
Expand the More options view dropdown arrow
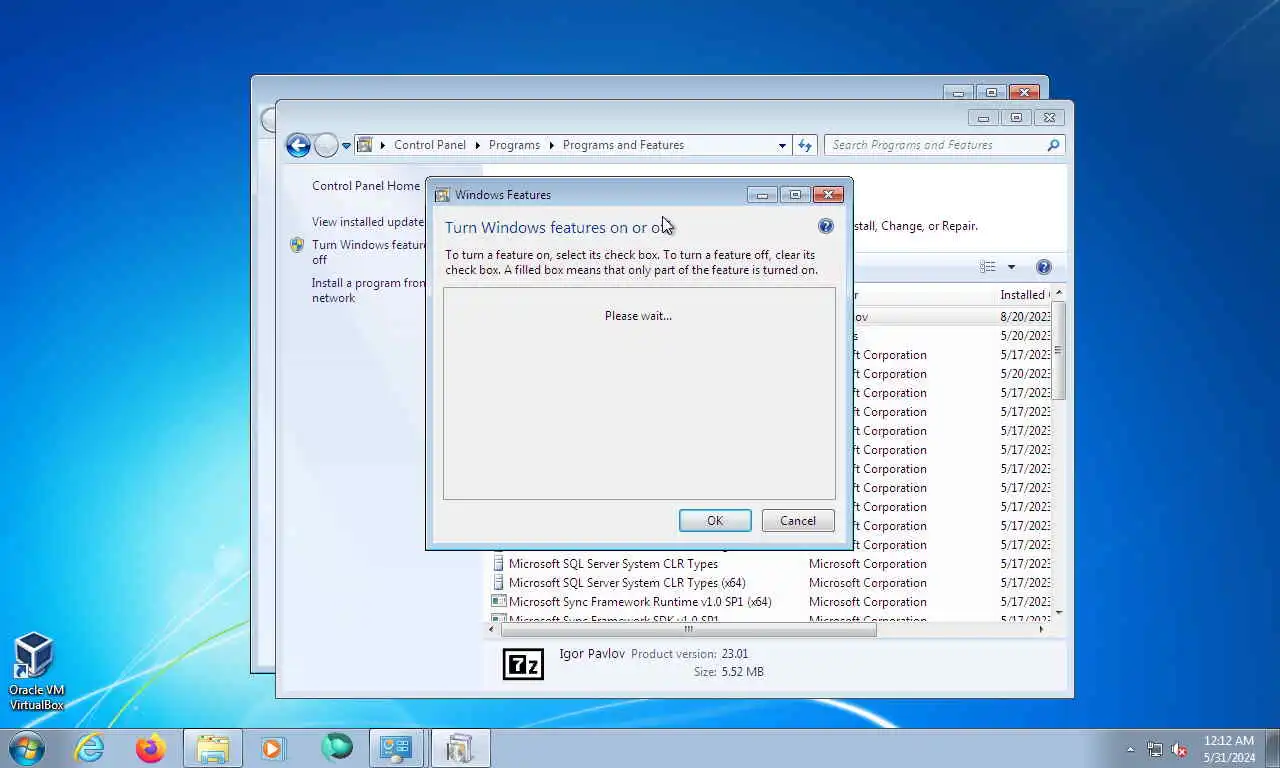point(1011,267)
